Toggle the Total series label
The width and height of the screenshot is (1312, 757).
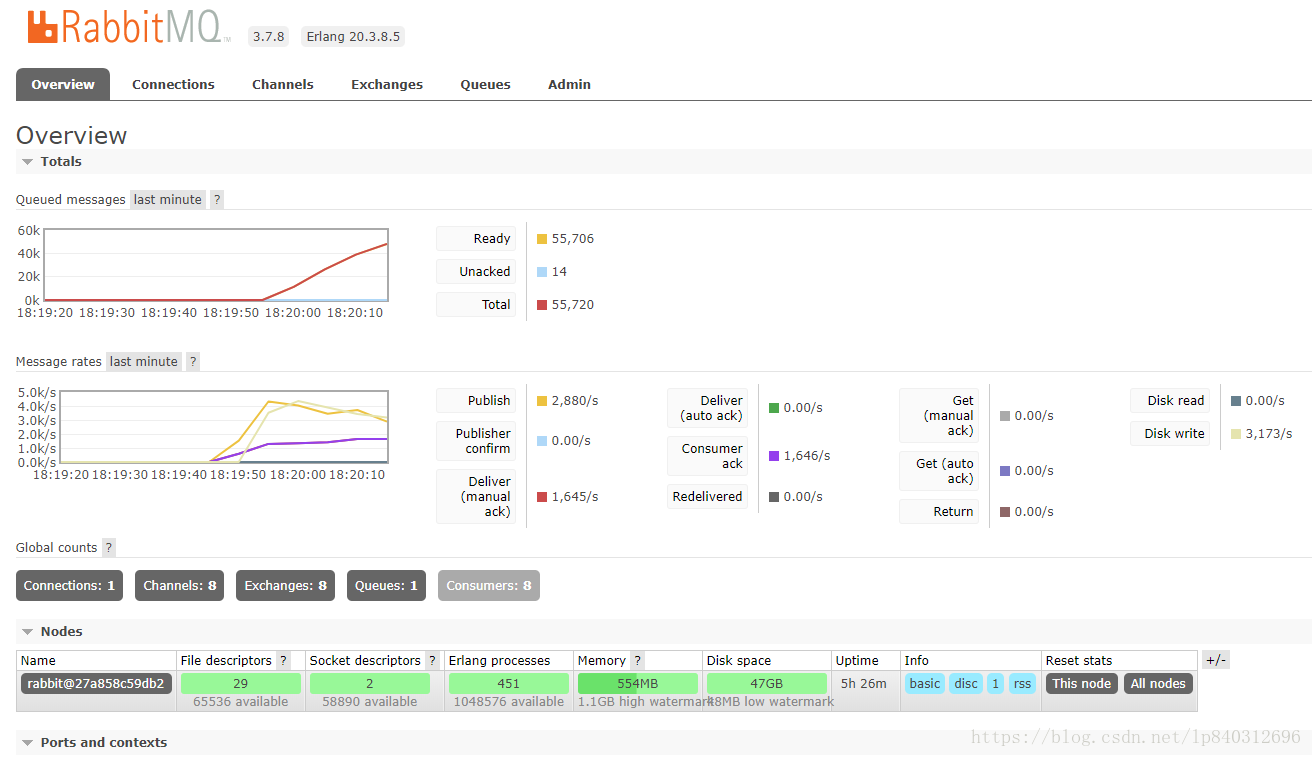point(476,304)
